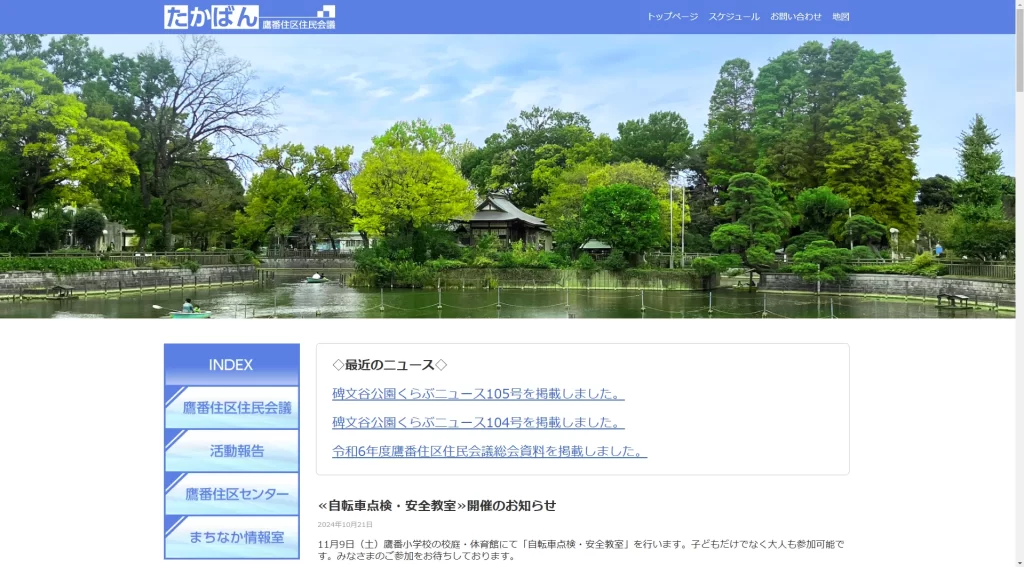Screen dimensions: 1024x567
Task: Open the トップページ navigation link
Action: pyautogui.click(x=672, y=17)
